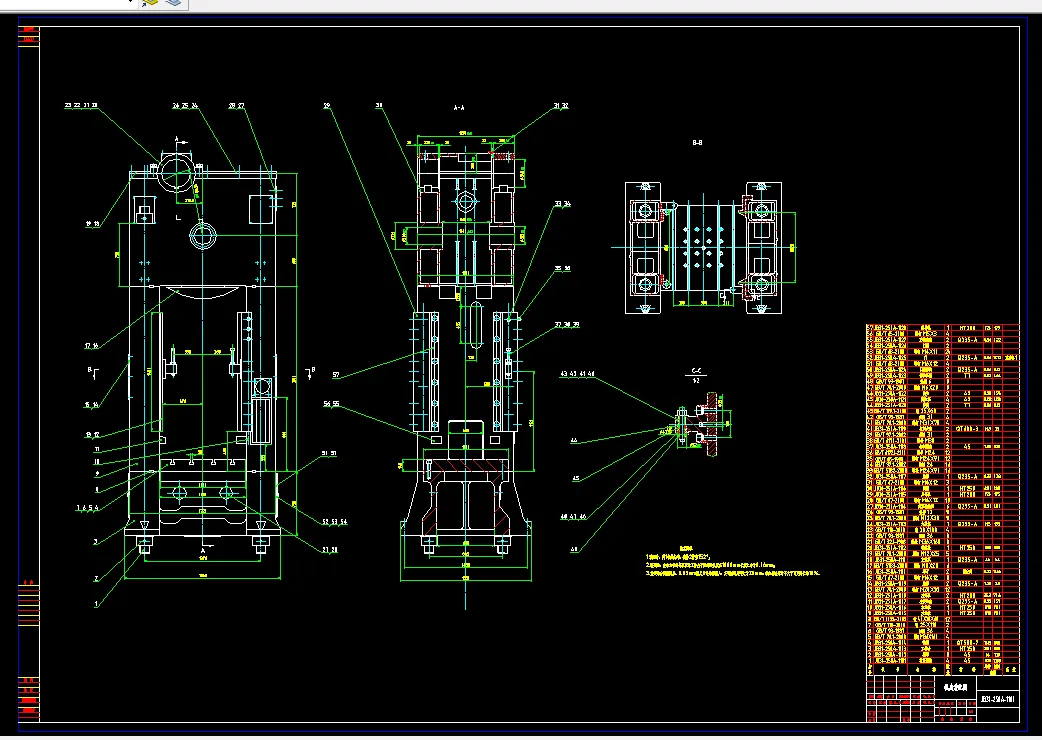Click the drawing title cell in title block

(956, 688)
